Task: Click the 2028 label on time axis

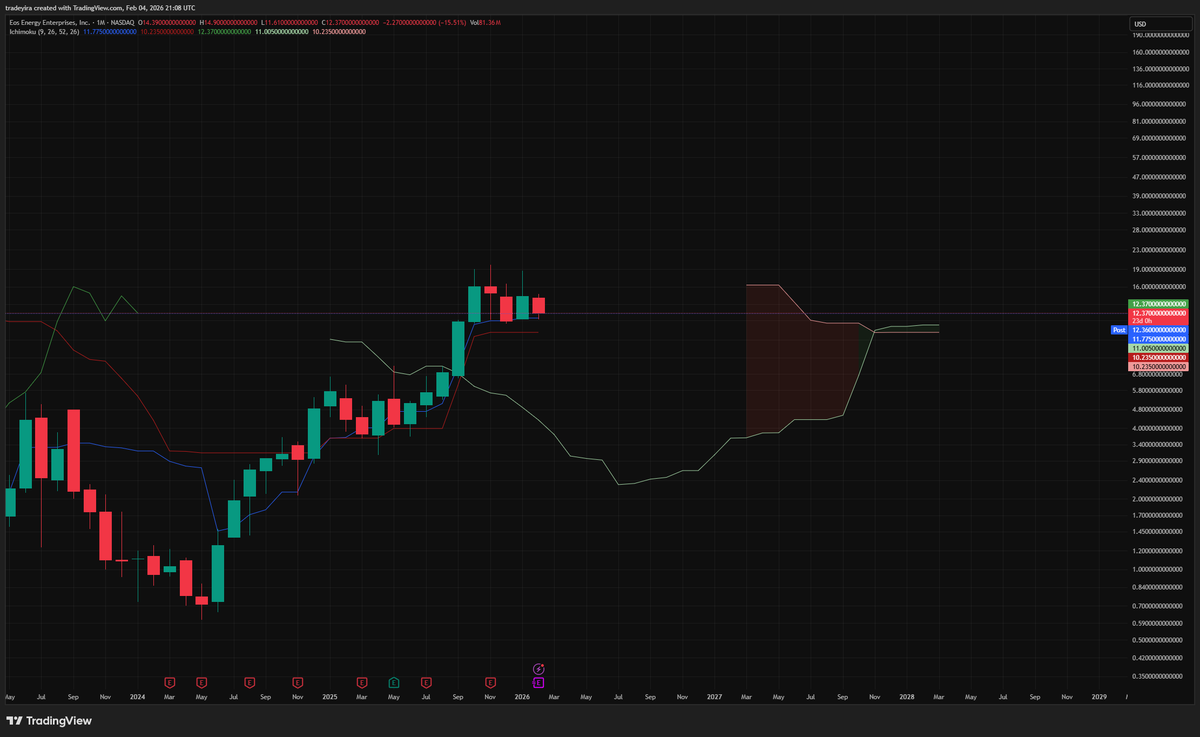Action: tap(907, 696)
